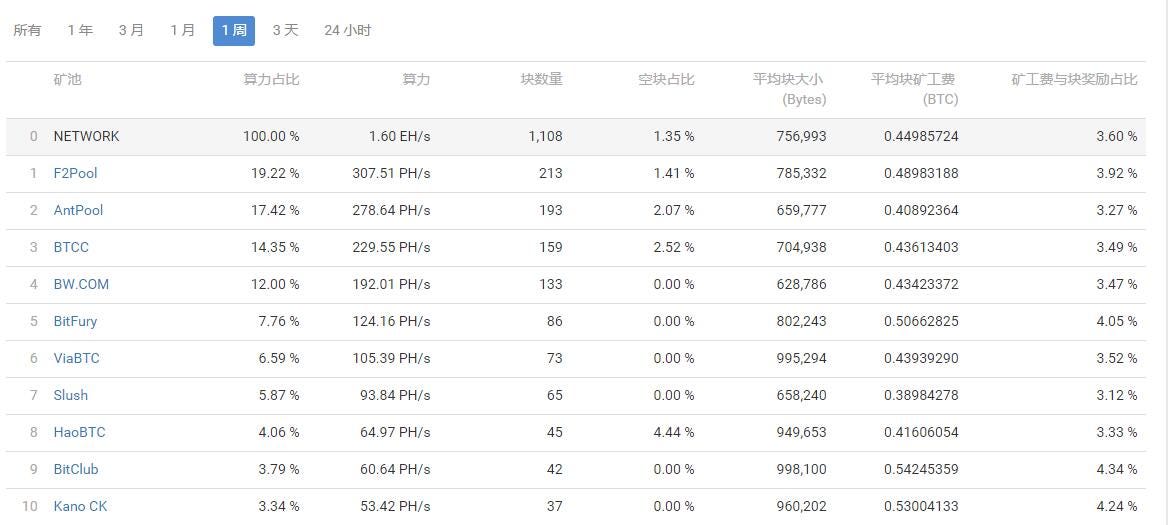Open the Kano CK pool link
This screenshot has height=525, width=1168.
coord(80,506)
